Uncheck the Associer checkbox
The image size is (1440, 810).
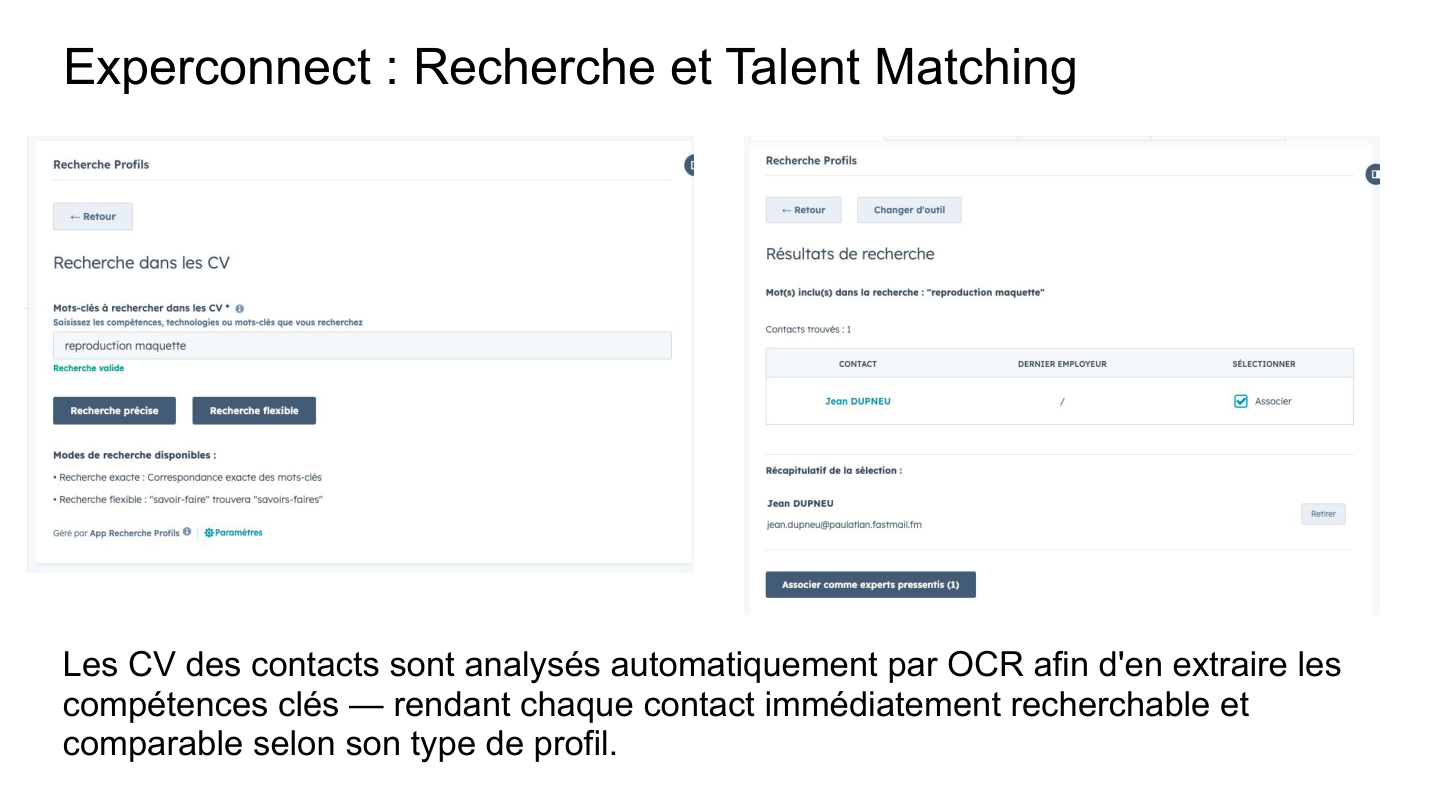pyautogui.click(x=1241, y=401)
